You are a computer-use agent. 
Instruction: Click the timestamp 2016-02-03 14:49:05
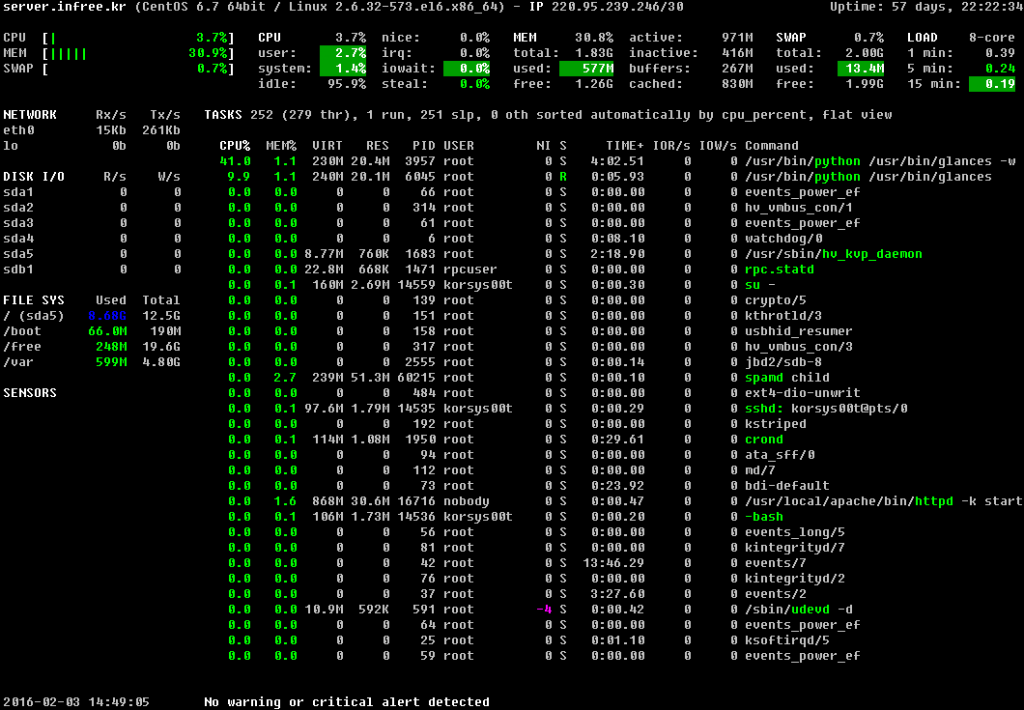[x=76, y=702]
